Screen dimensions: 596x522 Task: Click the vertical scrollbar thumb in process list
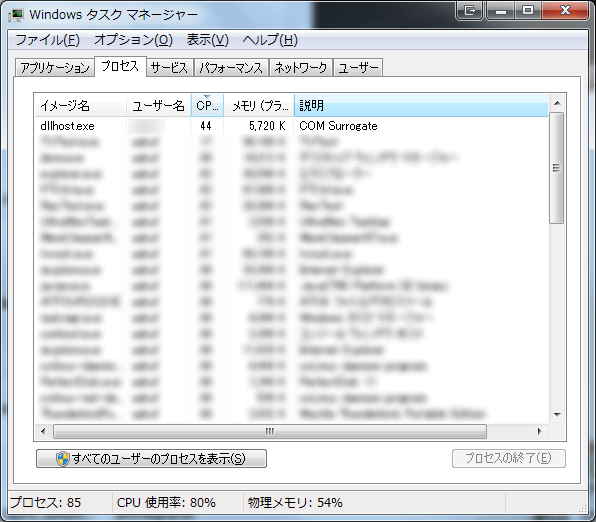pos(557,168)
